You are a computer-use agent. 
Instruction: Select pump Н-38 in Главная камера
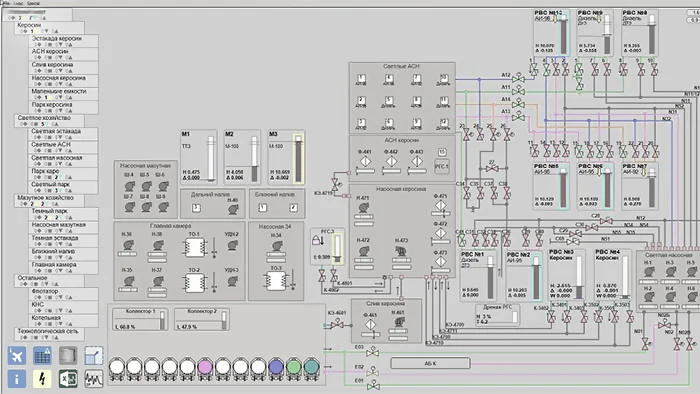[158, 245]
